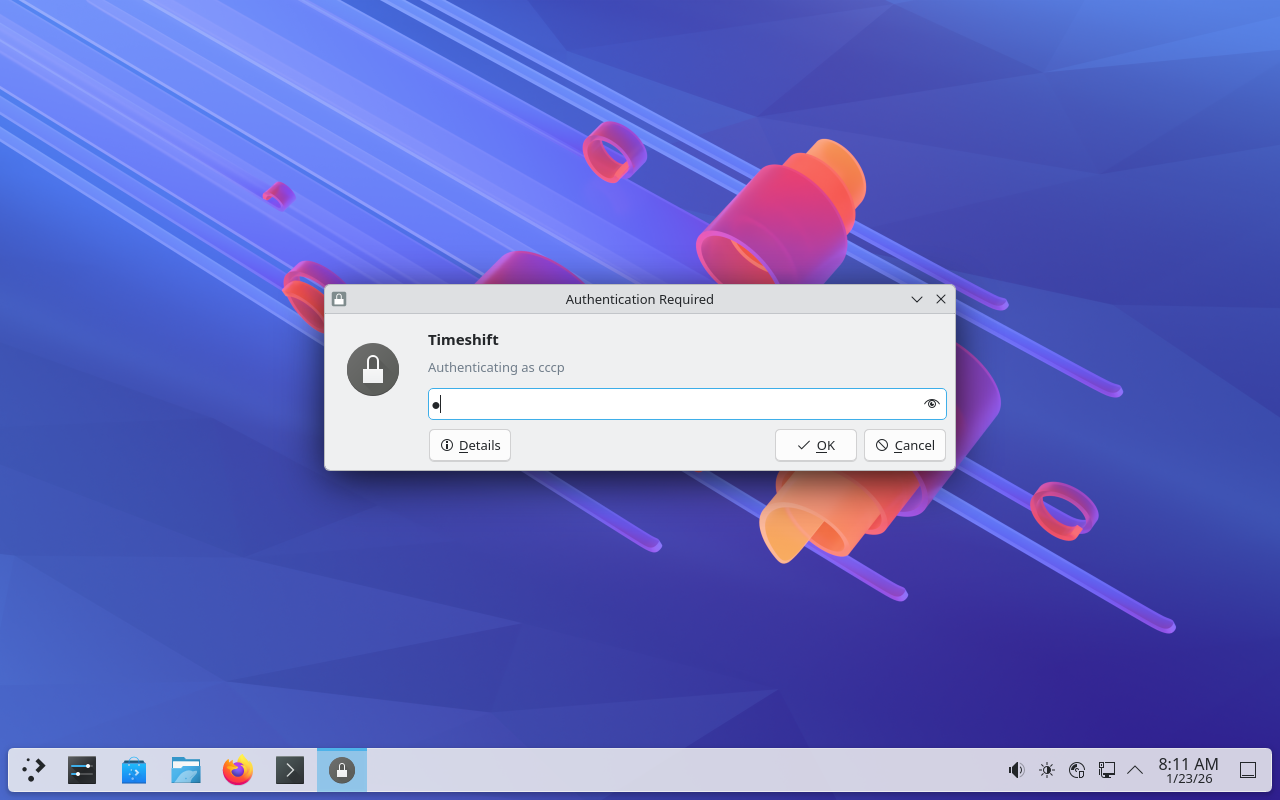Toggle password visibility with the eye icon
Image resolution: width=1280 pixels, height=800 pixels.
(x=931, y=404)
